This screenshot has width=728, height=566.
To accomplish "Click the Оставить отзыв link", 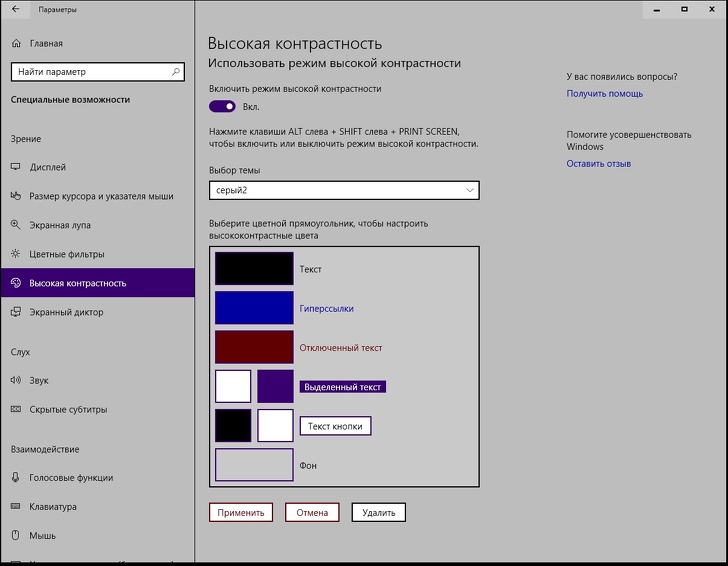I will [x=598, y=164].
